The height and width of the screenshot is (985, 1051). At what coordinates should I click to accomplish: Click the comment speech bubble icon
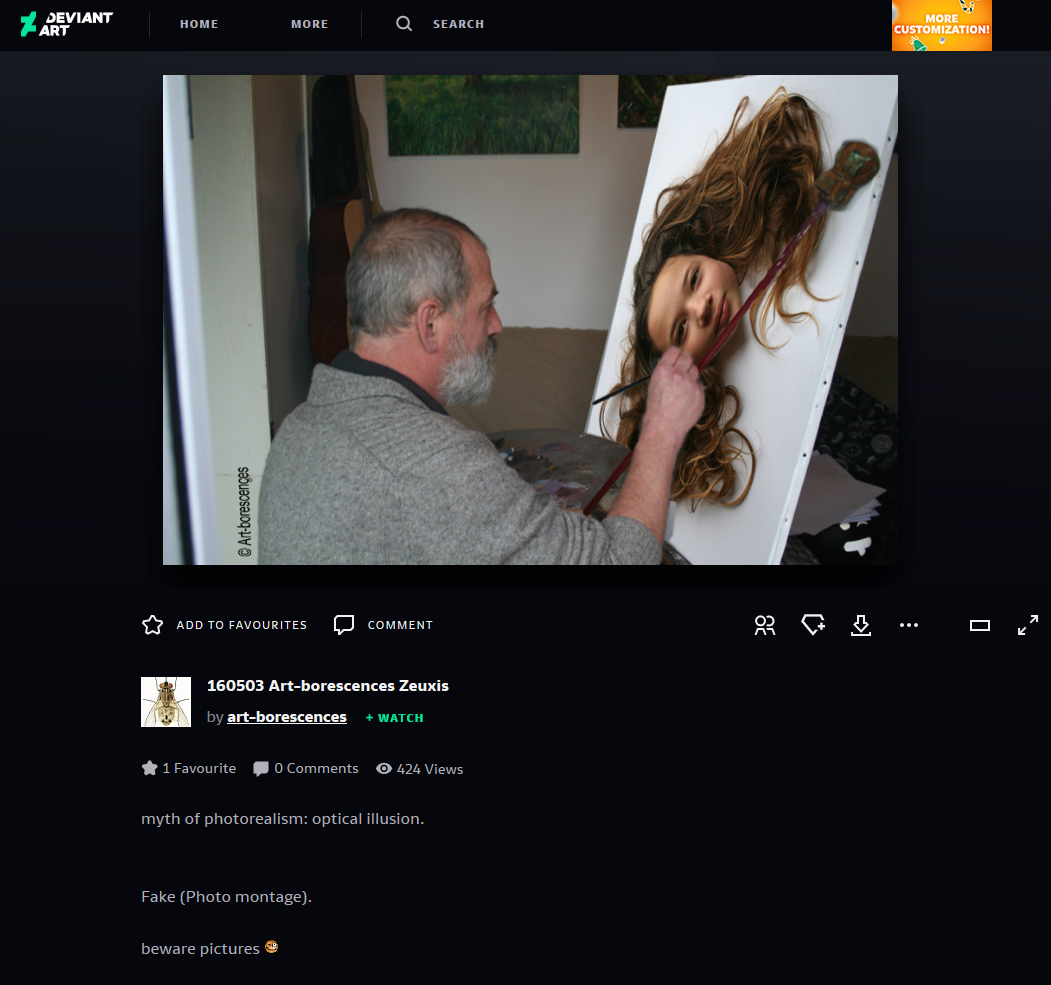pyautogui.click(x=344, y=625)
